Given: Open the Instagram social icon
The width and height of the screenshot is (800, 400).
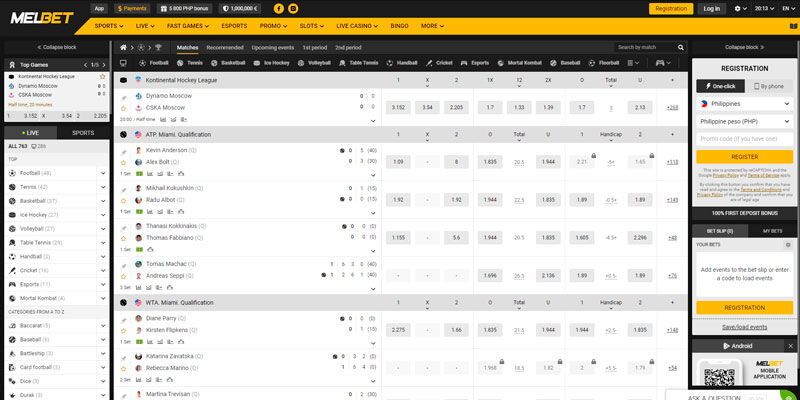Looking at the screenshot, I should [293, 9].
